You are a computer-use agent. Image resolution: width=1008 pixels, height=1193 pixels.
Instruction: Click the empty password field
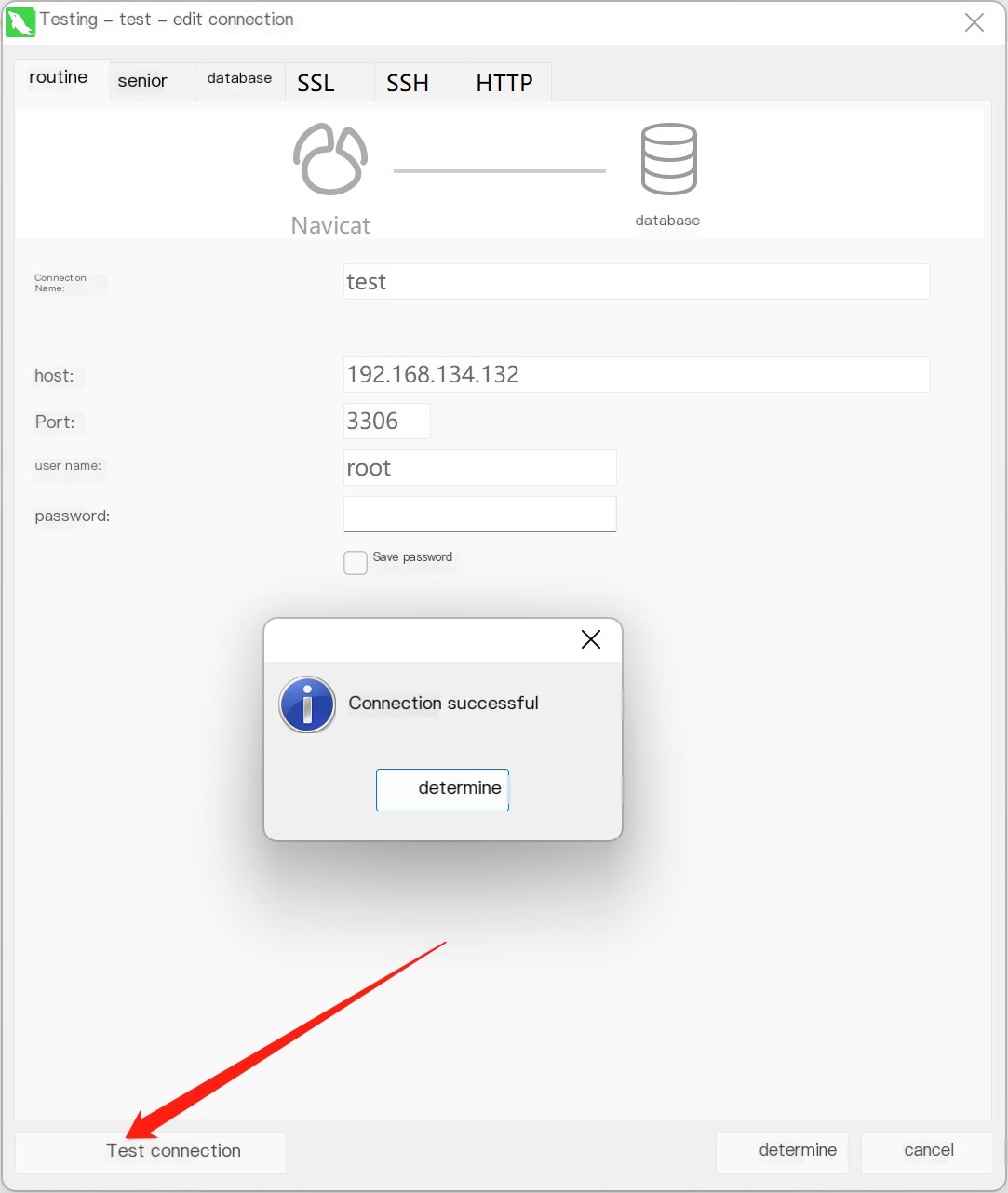pos(480,514)
